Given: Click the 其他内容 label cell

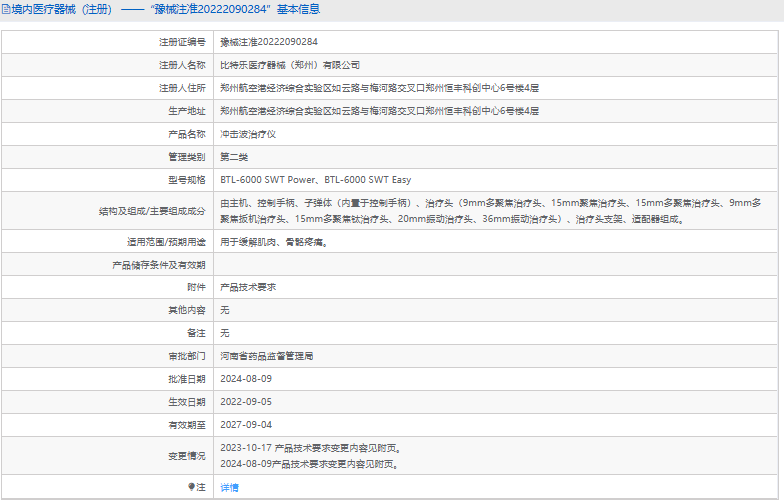Looking at the screenshot, I should click(108, 310).
